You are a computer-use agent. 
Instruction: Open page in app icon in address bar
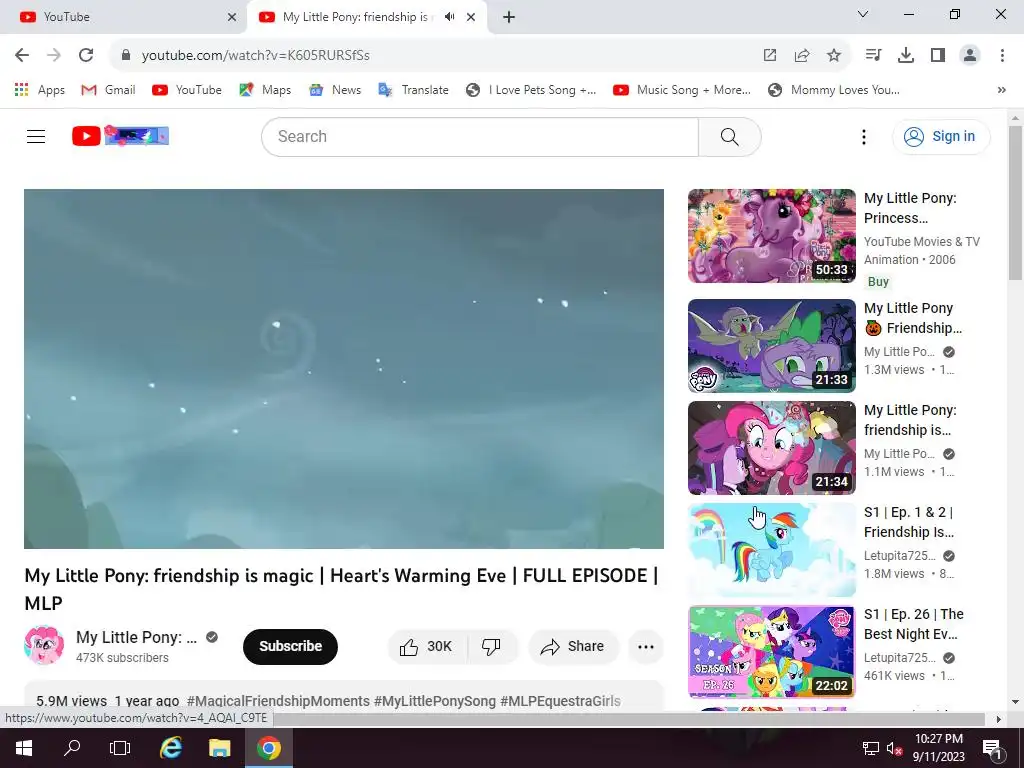click(x=770, y=56)
